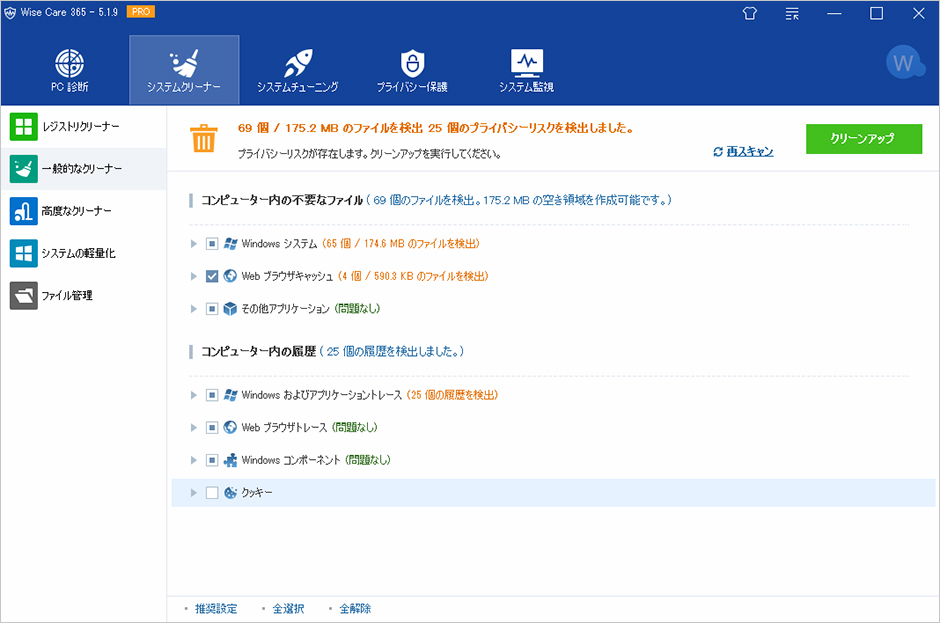The image size is (940, 623).
Task: Select the システムクリーナー broom icon
Action: [x=184, y=63]
